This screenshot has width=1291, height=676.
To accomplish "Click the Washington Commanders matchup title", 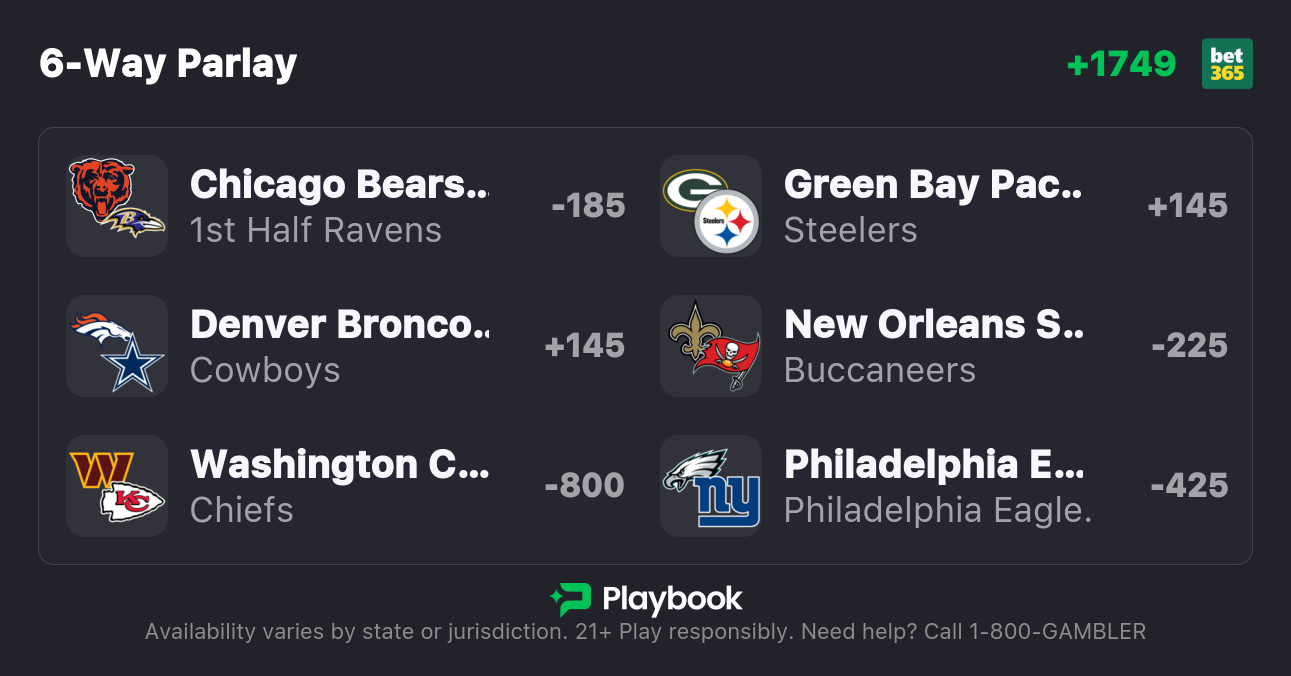I will pos(339,464).
